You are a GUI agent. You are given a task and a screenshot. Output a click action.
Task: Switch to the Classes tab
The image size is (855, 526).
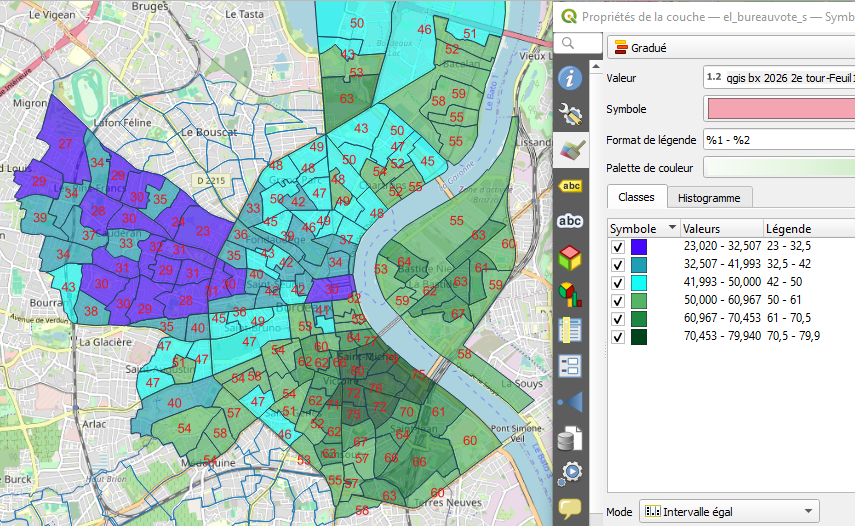(636, 197)
